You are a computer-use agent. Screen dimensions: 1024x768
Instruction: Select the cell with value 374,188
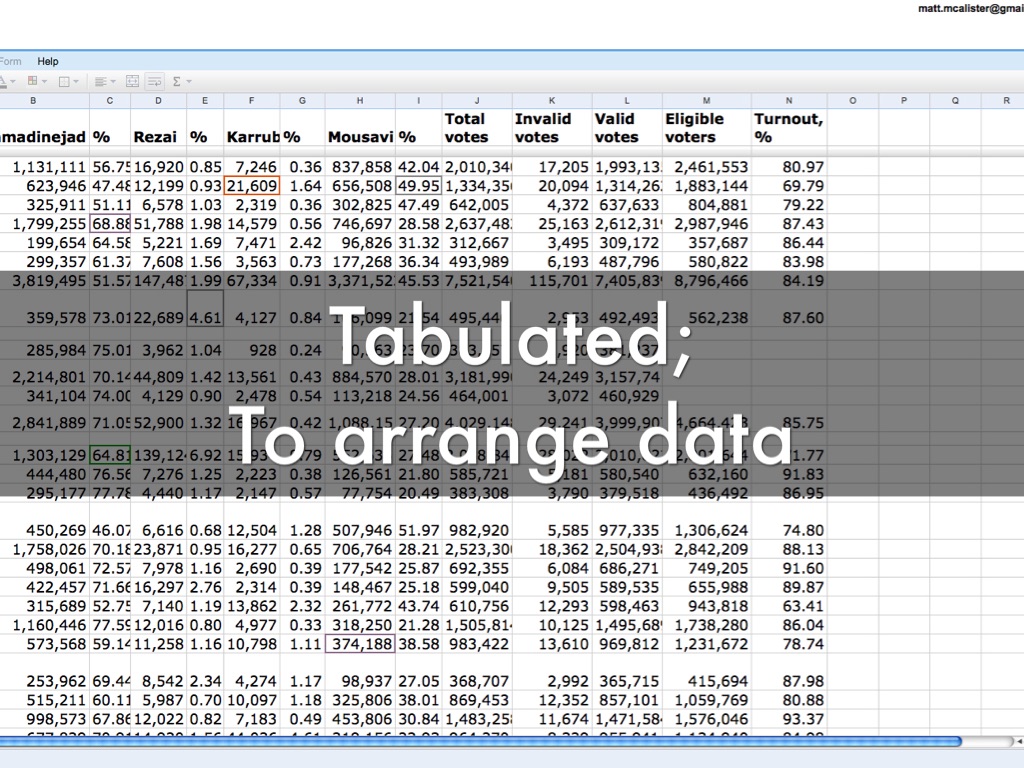pos(360,644)
